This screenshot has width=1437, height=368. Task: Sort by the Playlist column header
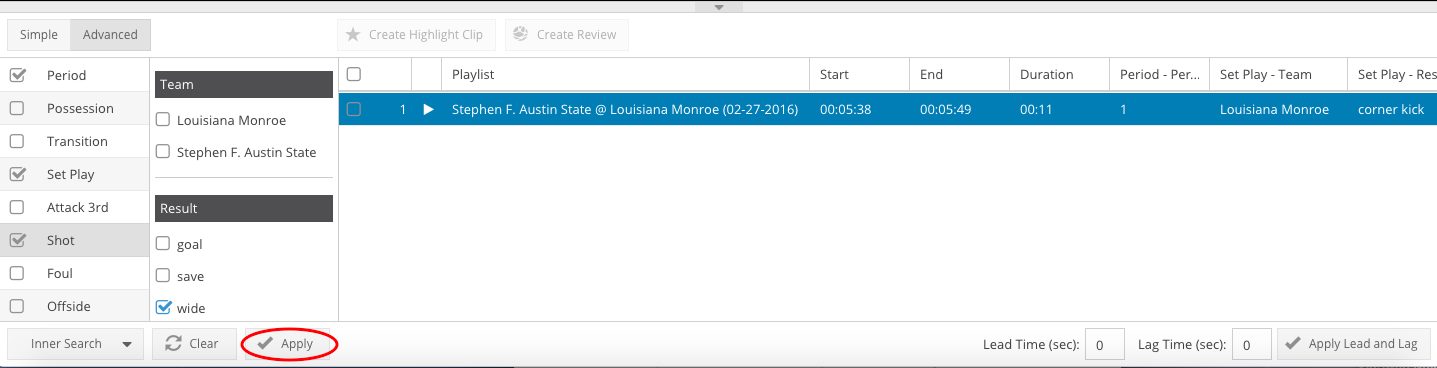coord(625,74)
